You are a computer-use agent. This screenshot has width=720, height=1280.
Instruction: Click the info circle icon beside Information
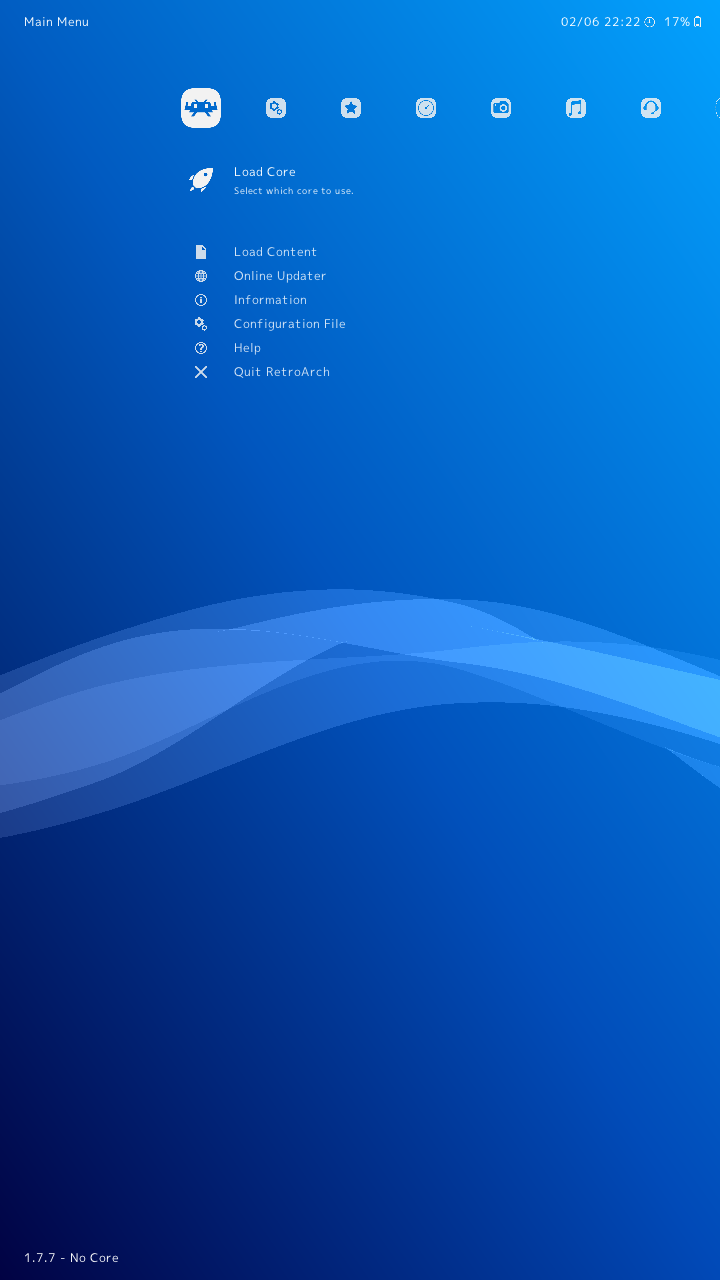click(x=201, y=300)
